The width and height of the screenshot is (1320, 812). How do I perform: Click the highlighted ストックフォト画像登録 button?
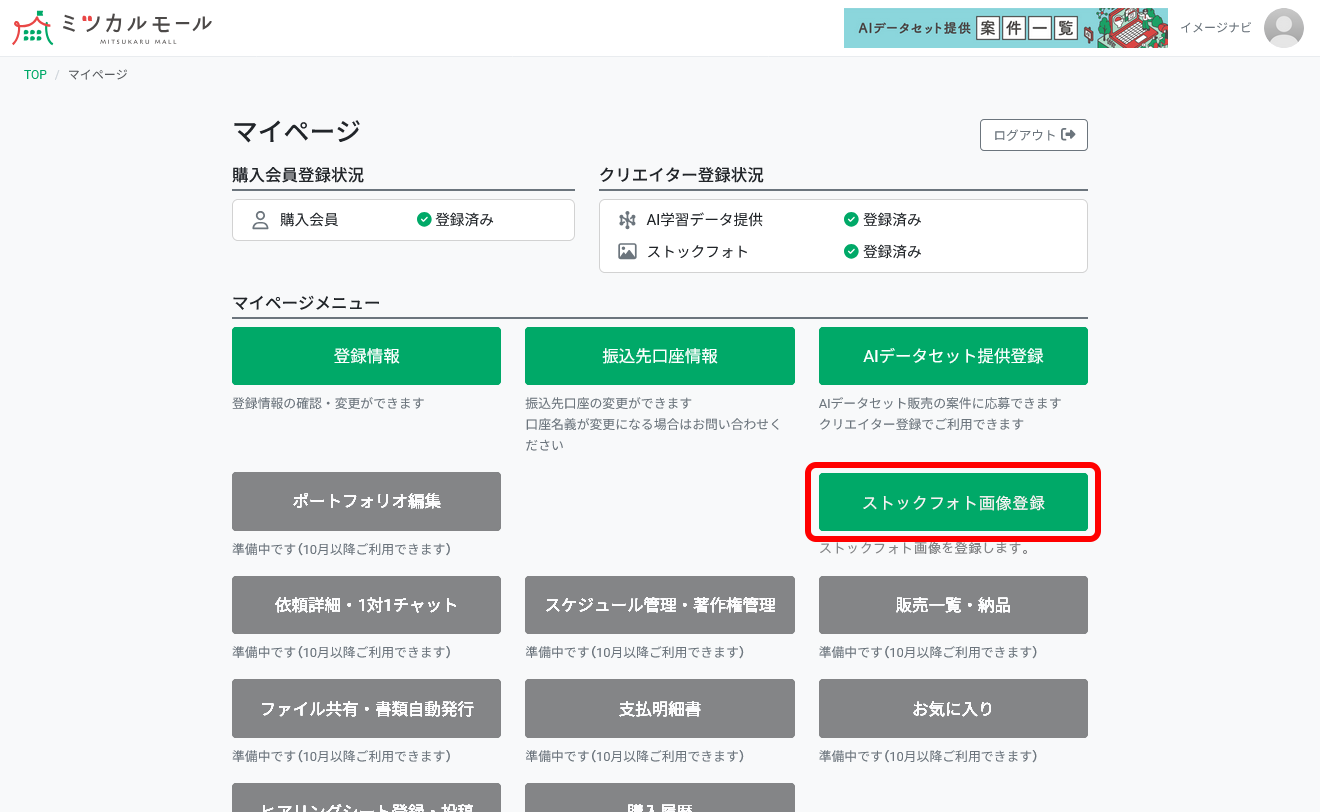pos(953,503)
